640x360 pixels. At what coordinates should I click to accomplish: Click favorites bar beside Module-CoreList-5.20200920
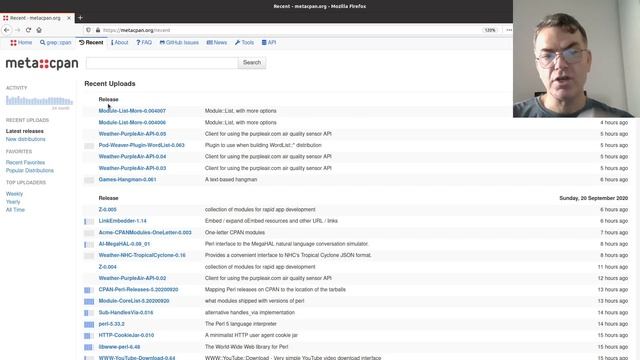(x=89, y=302)
